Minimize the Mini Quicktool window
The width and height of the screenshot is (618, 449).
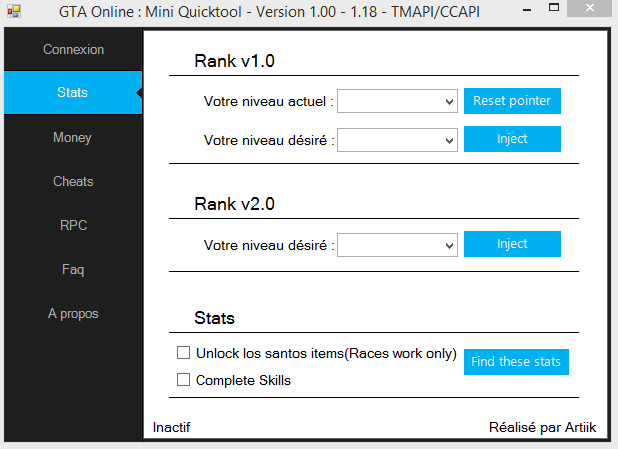point(527,9)
